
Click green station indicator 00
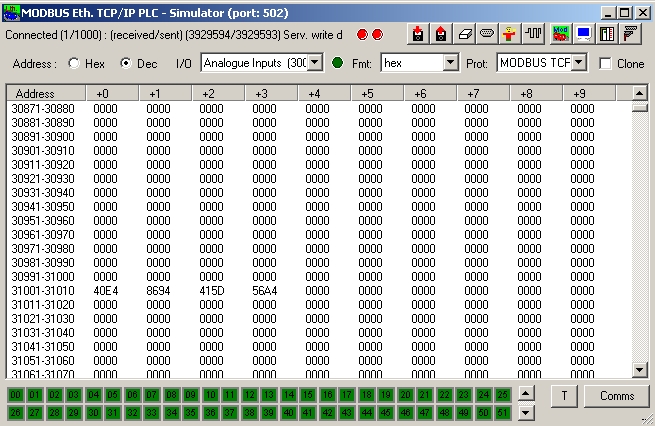point(16,395)
